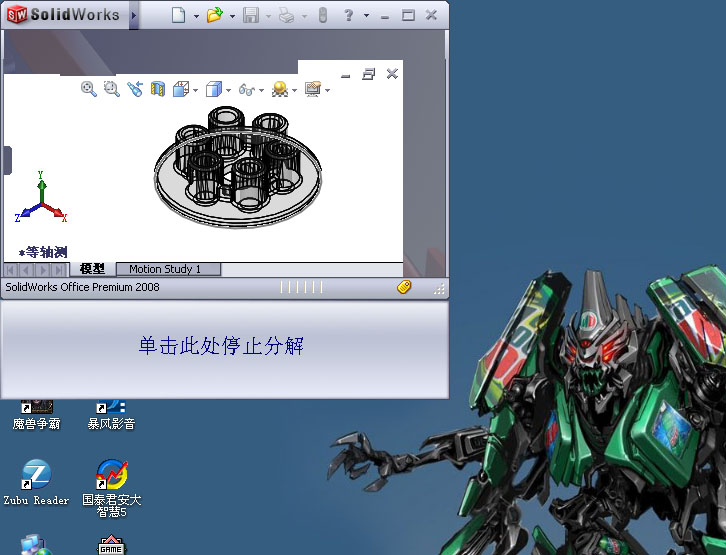
Task: Open the New document dropdown arrow
Action: tap(196, 16)
